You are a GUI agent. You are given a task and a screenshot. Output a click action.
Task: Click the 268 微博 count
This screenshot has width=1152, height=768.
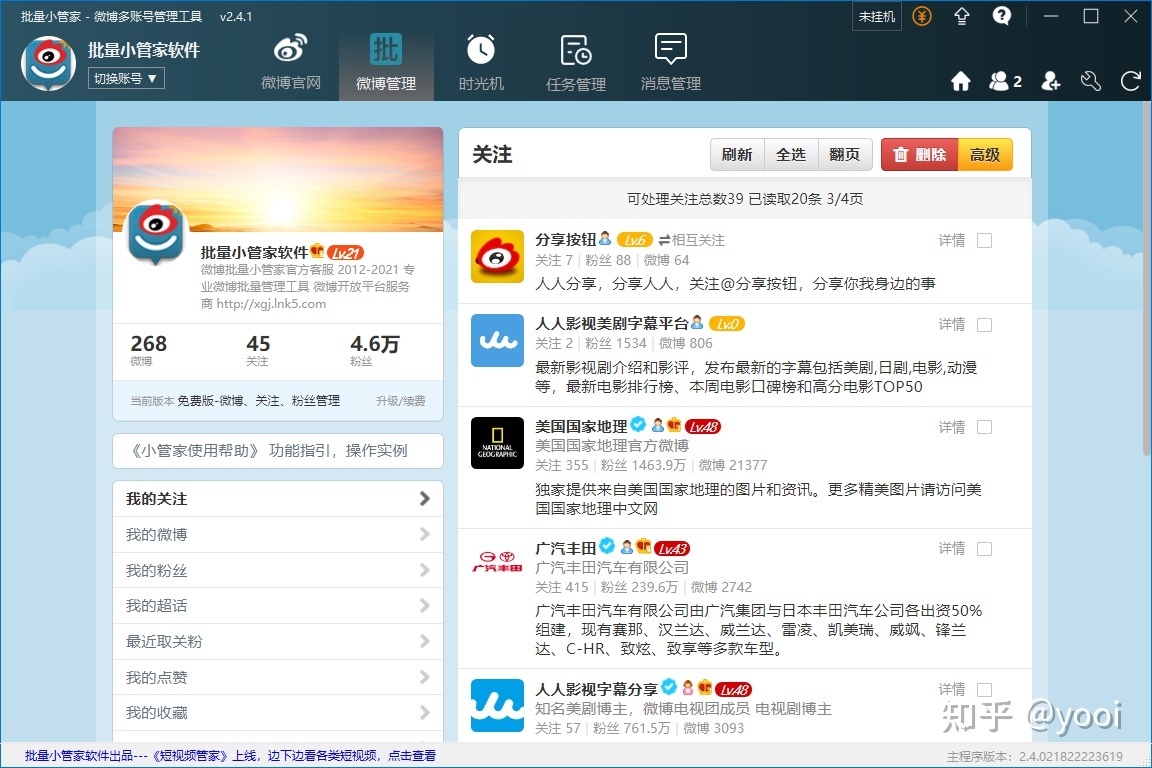pos(148,349)
